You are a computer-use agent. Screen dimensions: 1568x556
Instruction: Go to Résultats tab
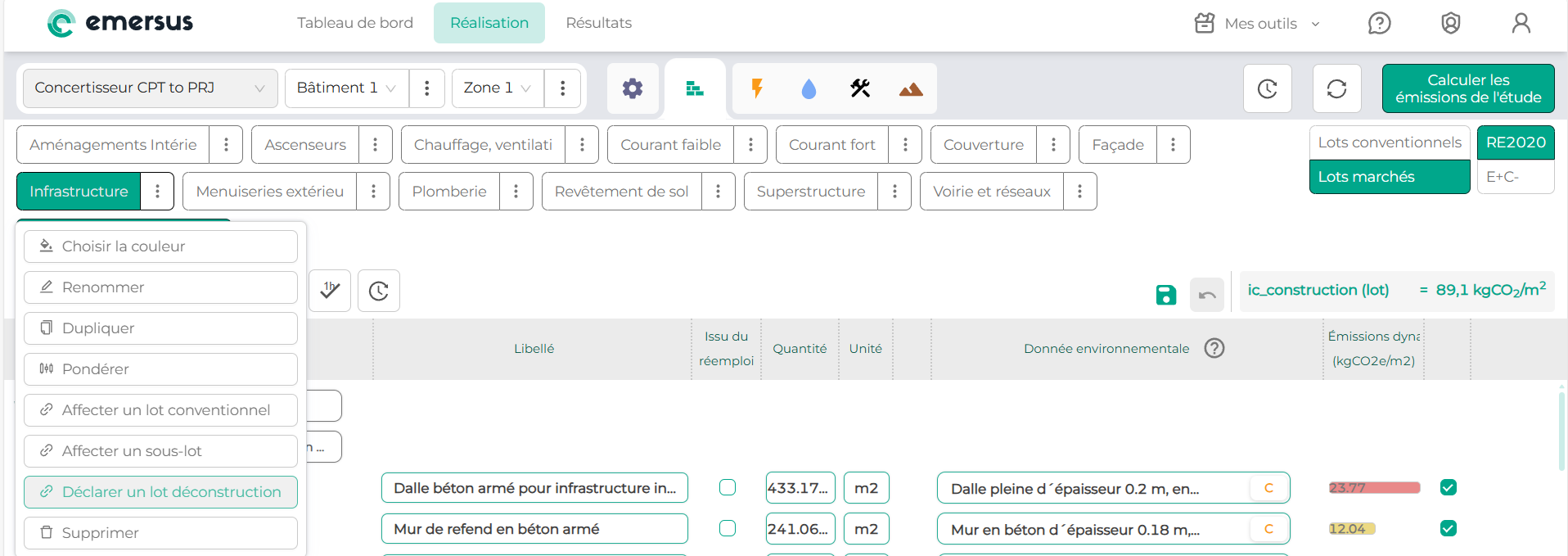click(599, 23)
